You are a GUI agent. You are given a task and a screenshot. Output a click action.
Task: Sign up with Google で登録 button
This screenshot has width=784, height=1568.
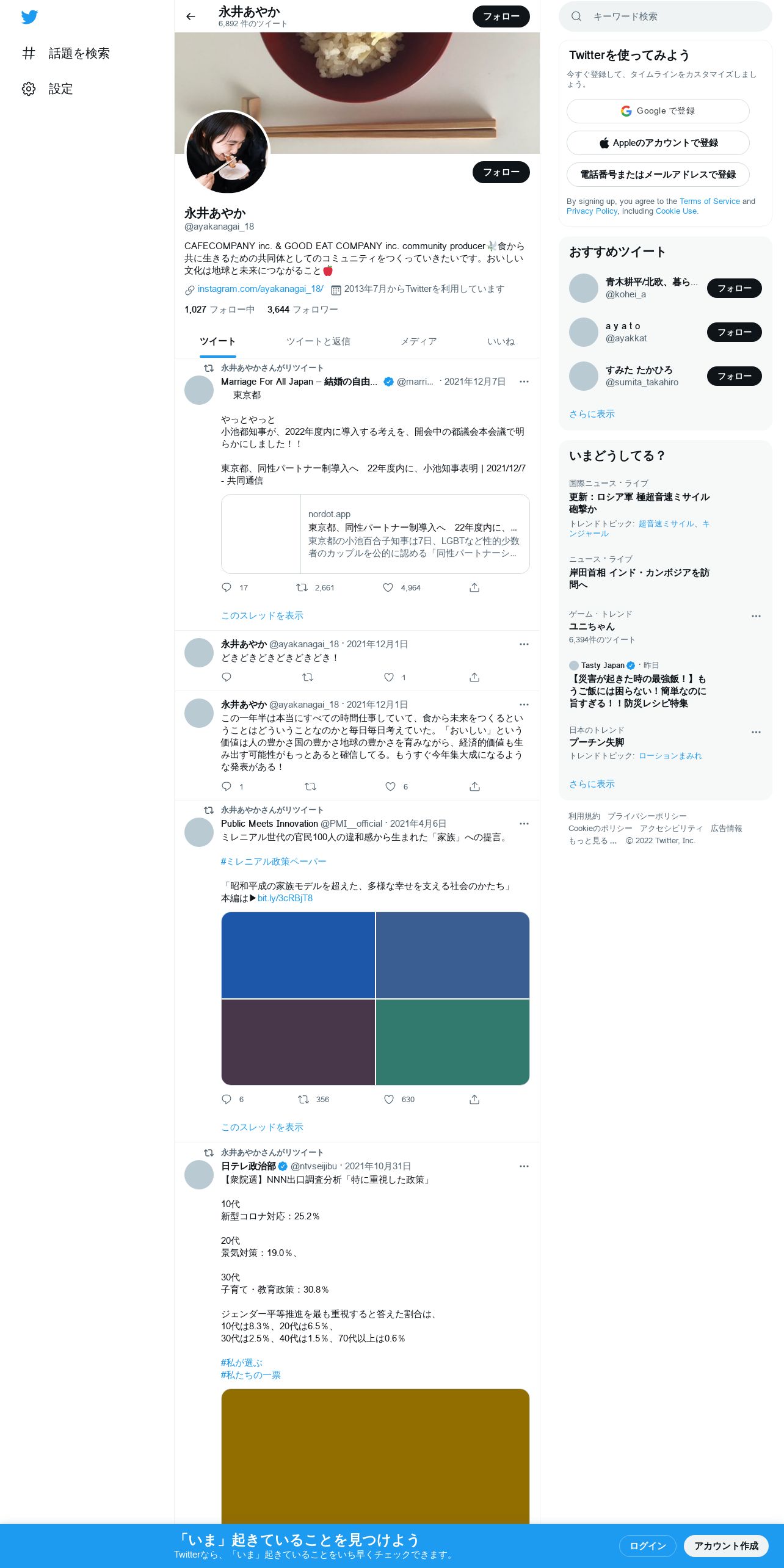tap(658, 111)
